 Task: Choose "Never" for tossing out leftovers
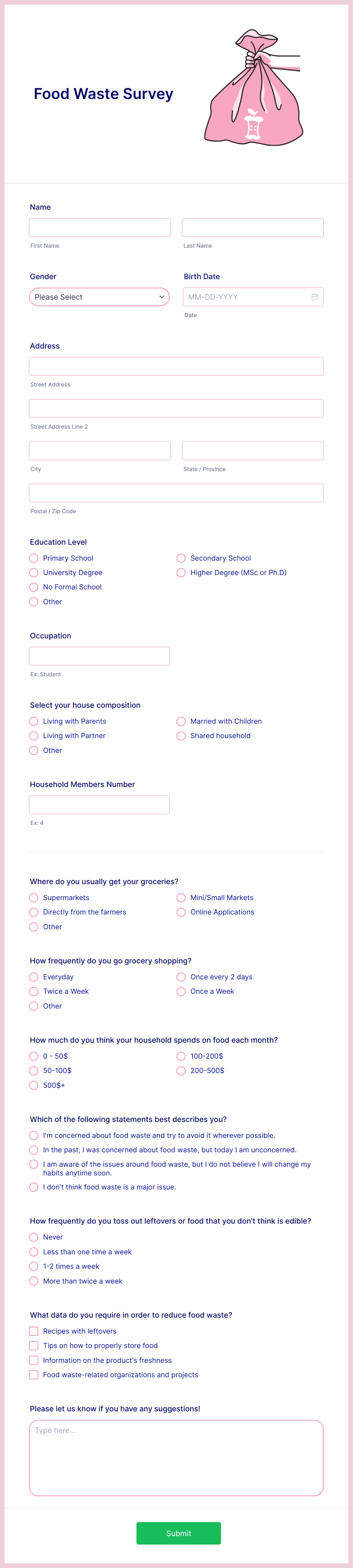click(x=33, y=1237)
